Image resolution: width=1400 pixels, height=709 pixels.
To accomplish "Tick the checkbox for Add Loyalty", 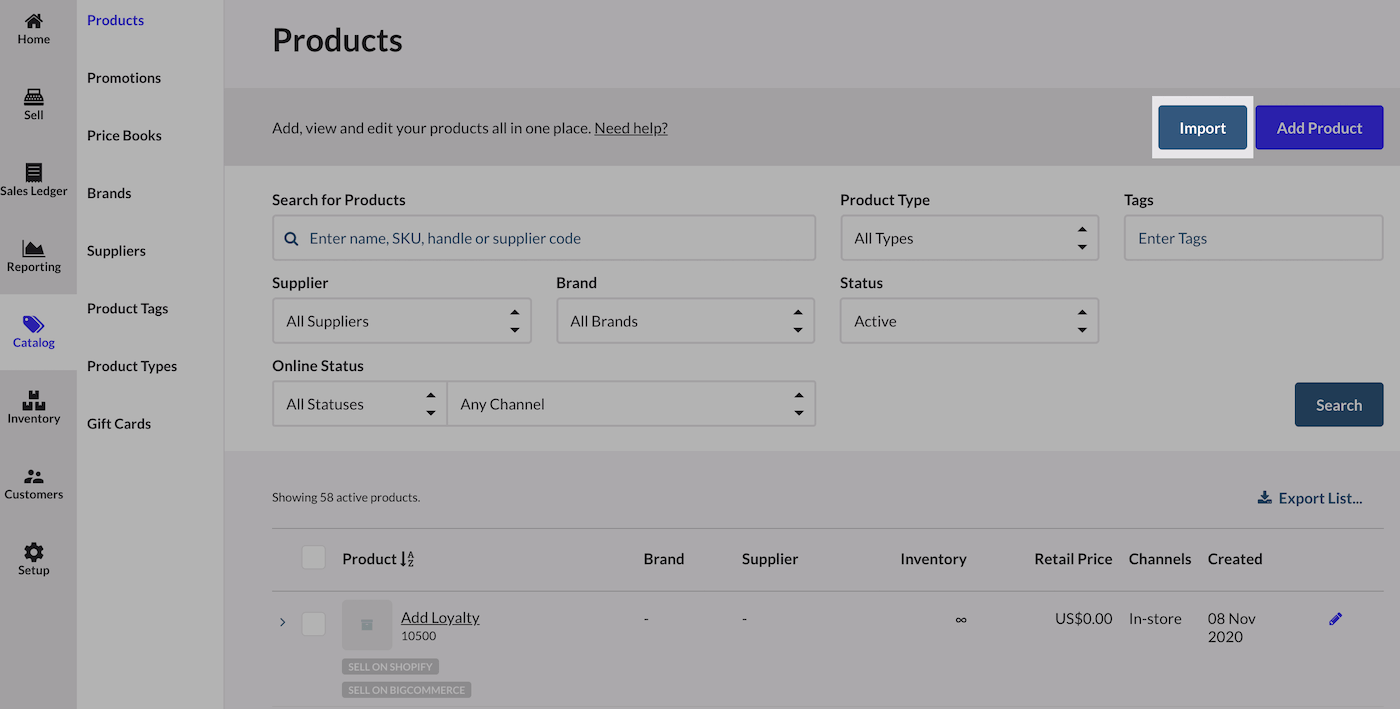I will 313,623.
